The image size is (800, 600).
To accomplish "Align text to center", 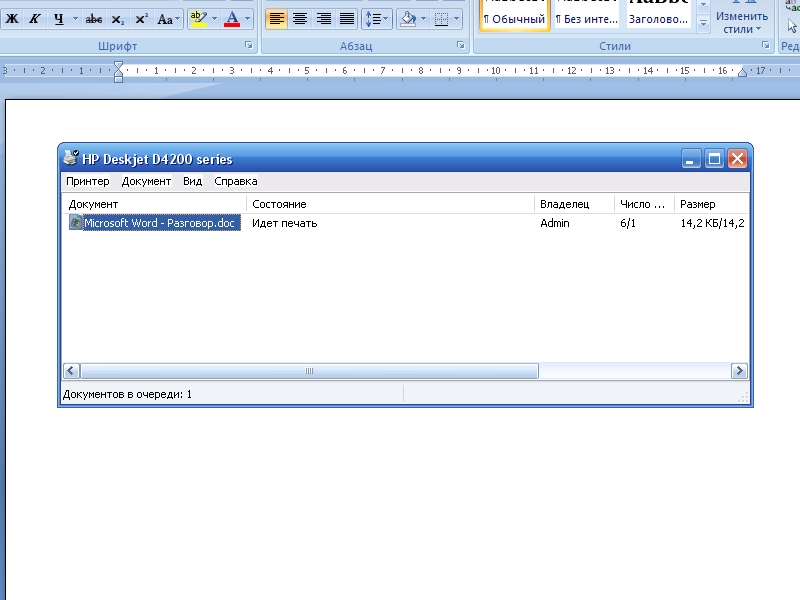I will [300, 19].
